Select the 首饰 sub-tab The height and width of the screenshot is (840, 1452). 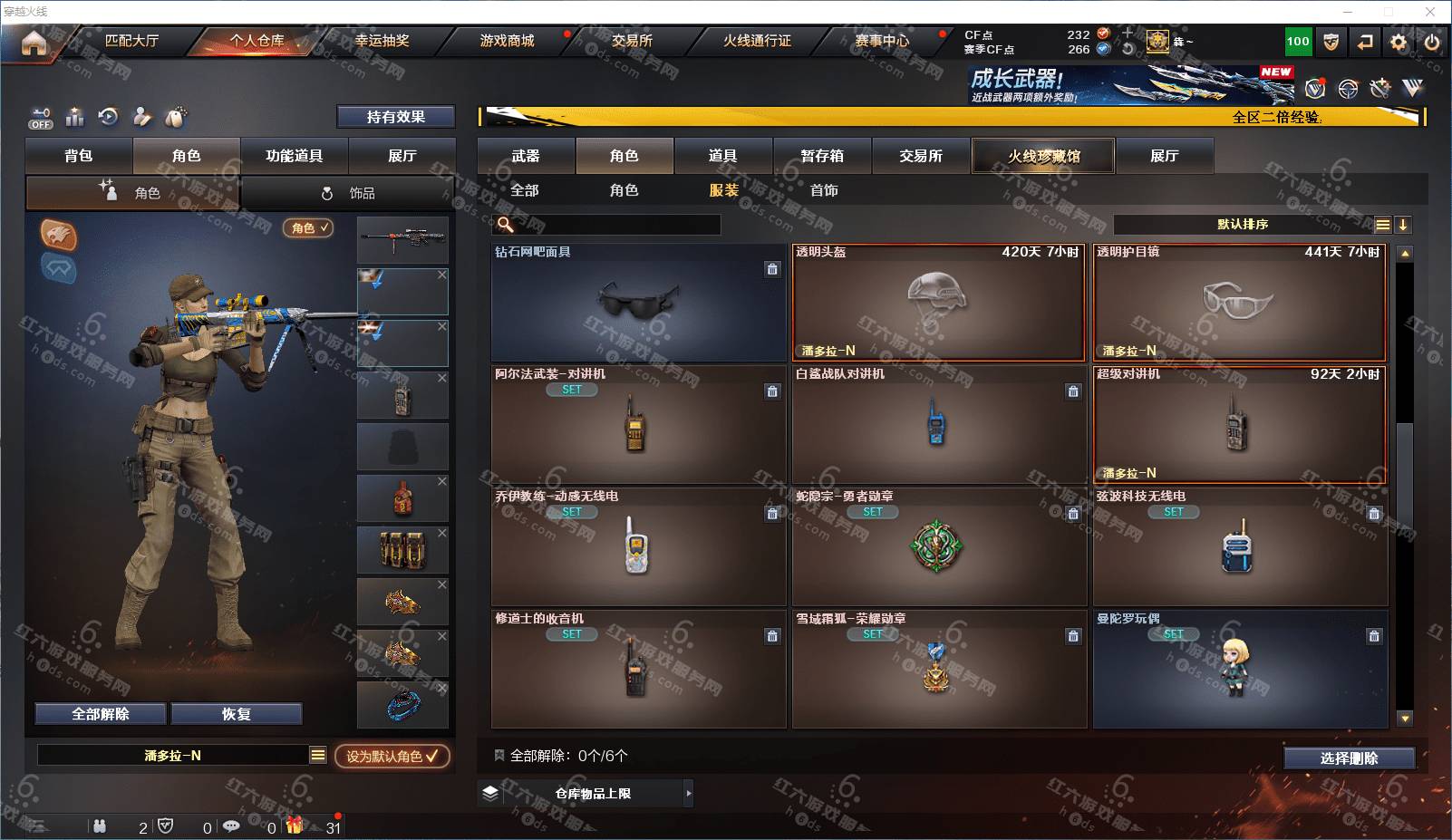tap(824, 190)
